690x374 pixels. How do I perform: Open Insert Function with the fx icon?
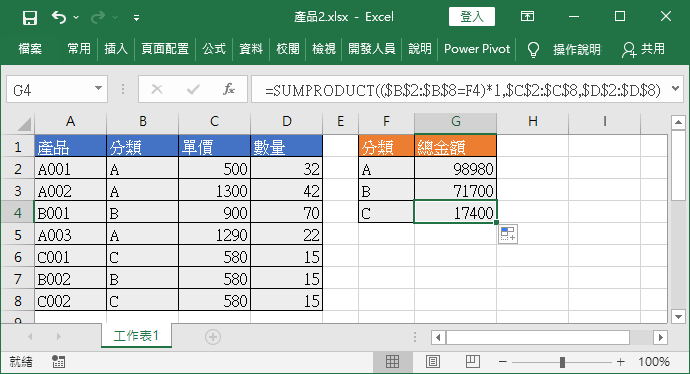229,90
